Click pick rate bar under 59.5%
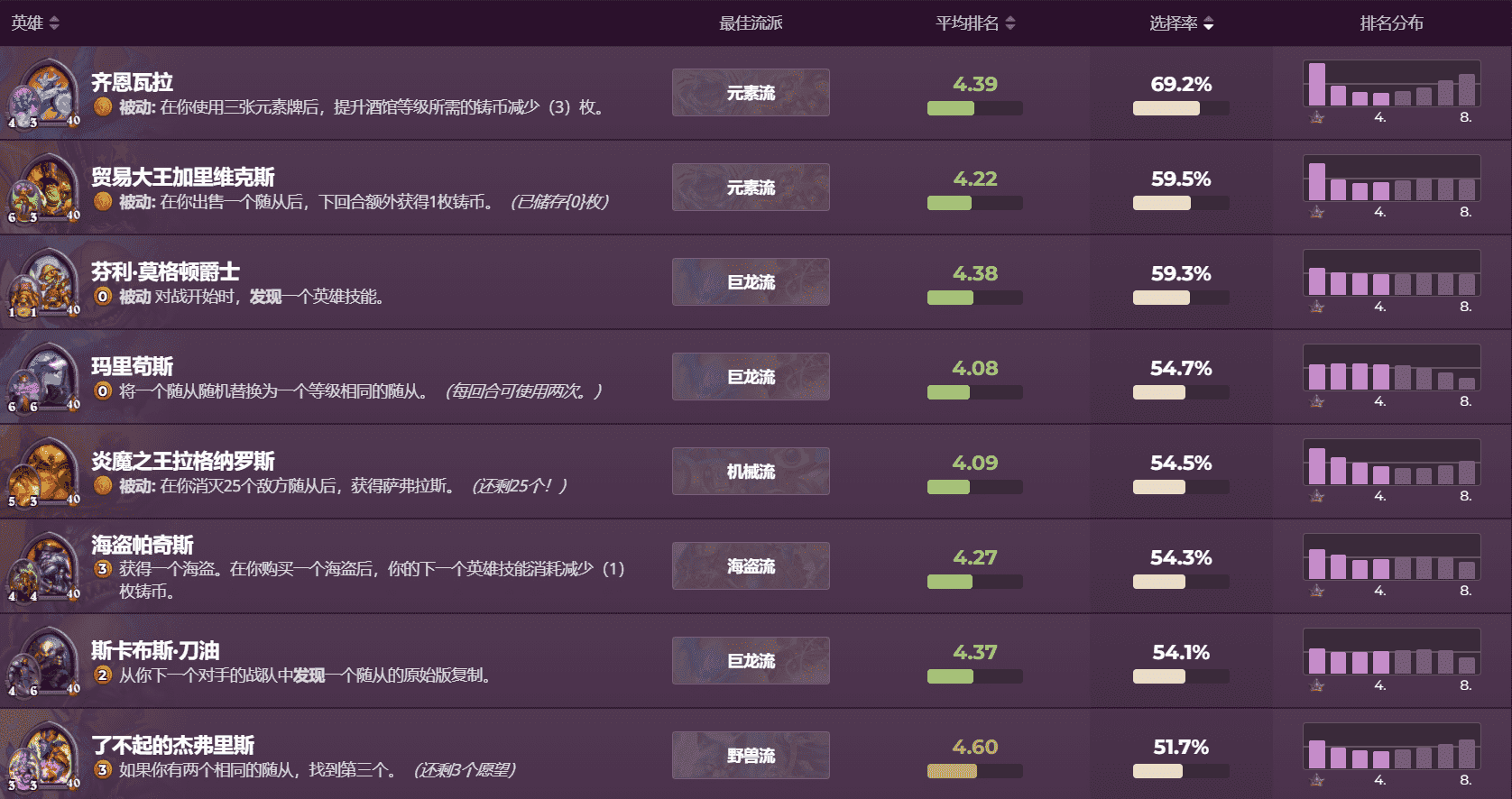 point(1181,203)
